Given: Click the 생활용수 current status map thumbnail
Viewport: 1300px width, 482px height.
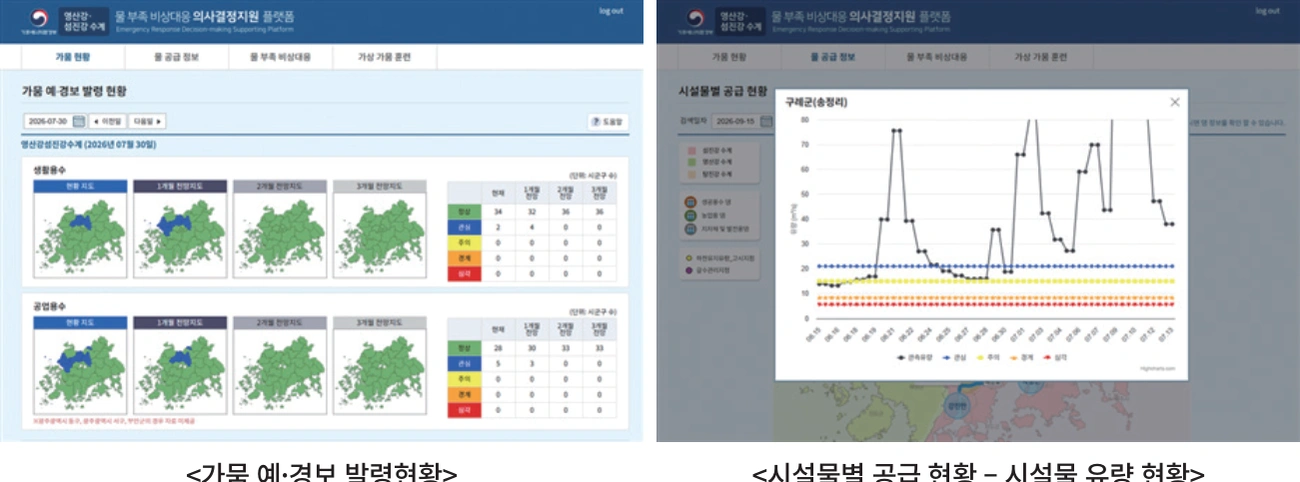Looking at the screenshot, I should pyautogui.click(x=79, y=235).
